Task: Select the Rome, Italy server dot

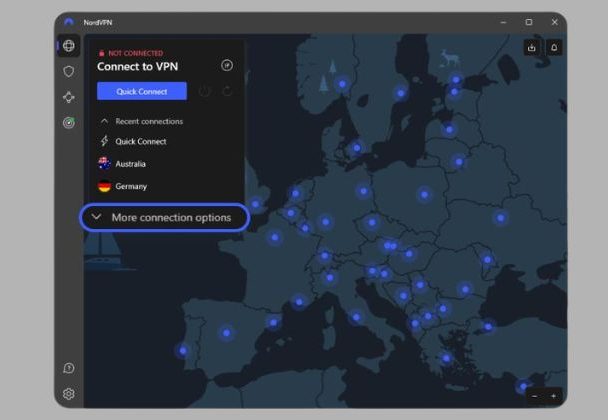Action: pyautogui.click(x=356, y=317)
